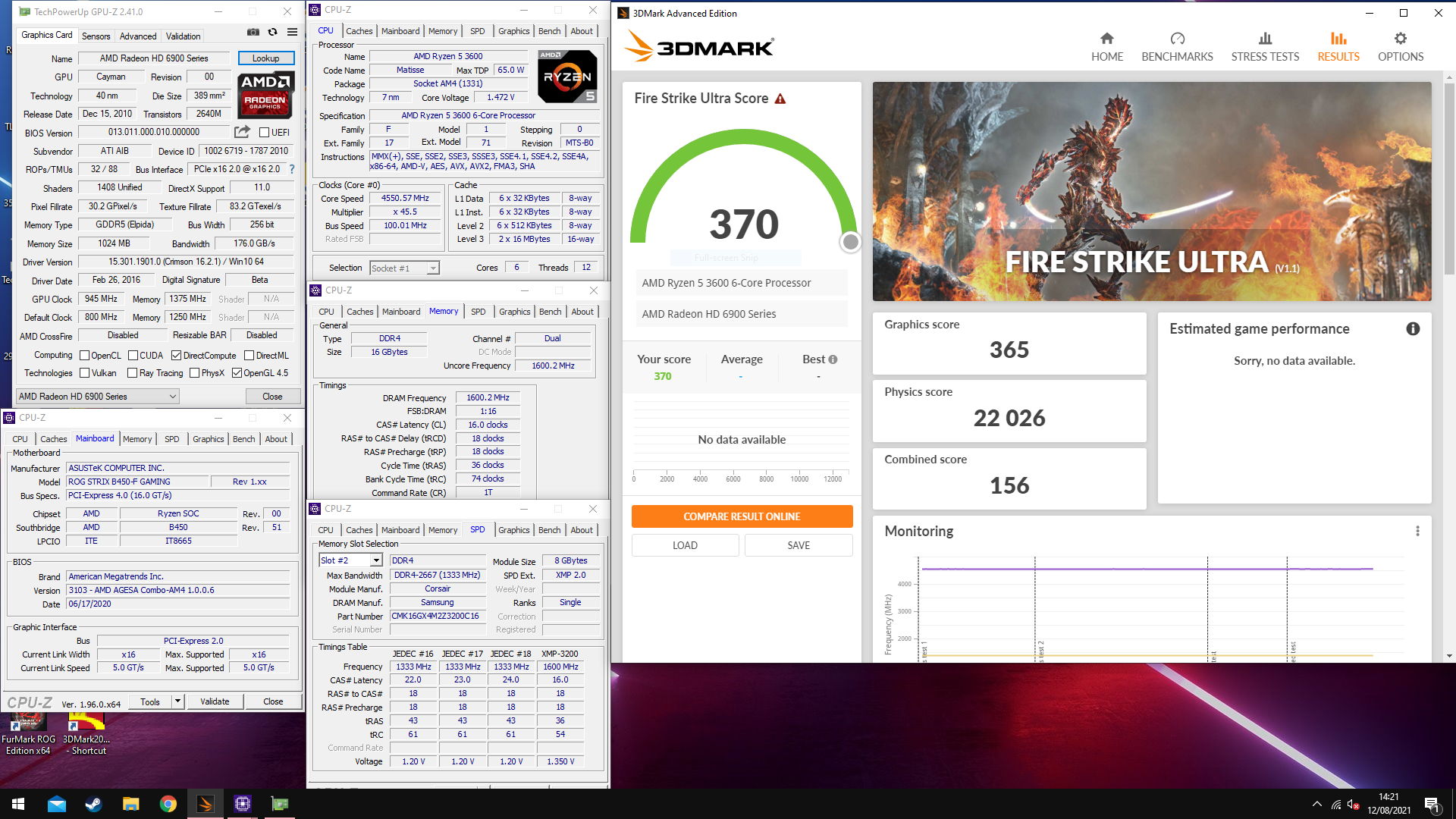Switch to the Advanced tab in GPU-Z
This screenshot has height=819, width=1456.
(x=138, y=36)
